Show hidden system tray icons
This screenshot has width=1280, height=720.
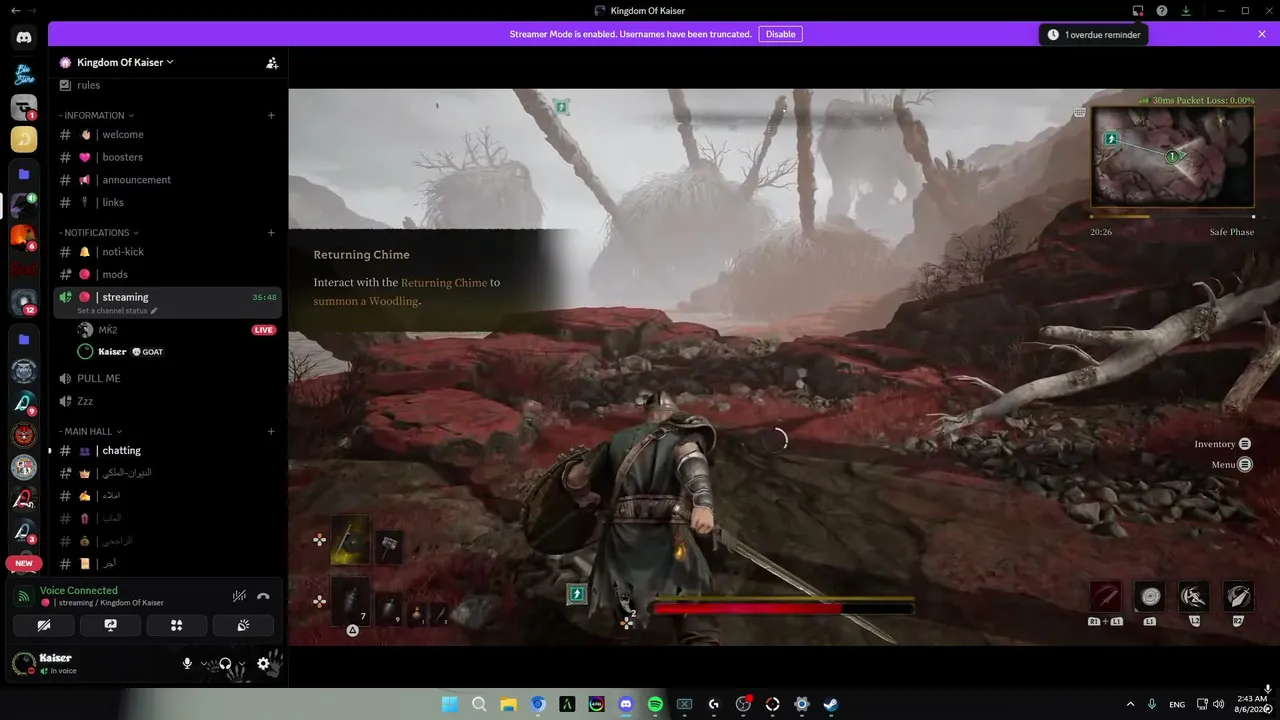(1130, 704)
